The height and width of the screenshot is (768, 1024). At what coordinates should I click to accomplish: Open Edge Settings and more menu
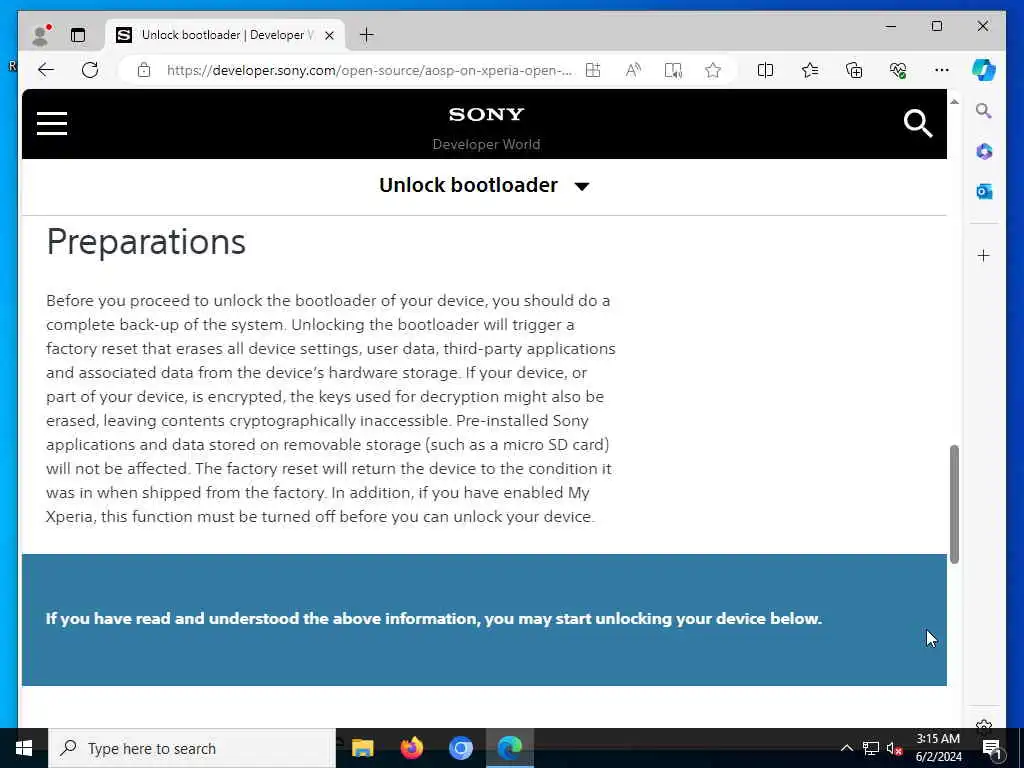tap(941, 70)
